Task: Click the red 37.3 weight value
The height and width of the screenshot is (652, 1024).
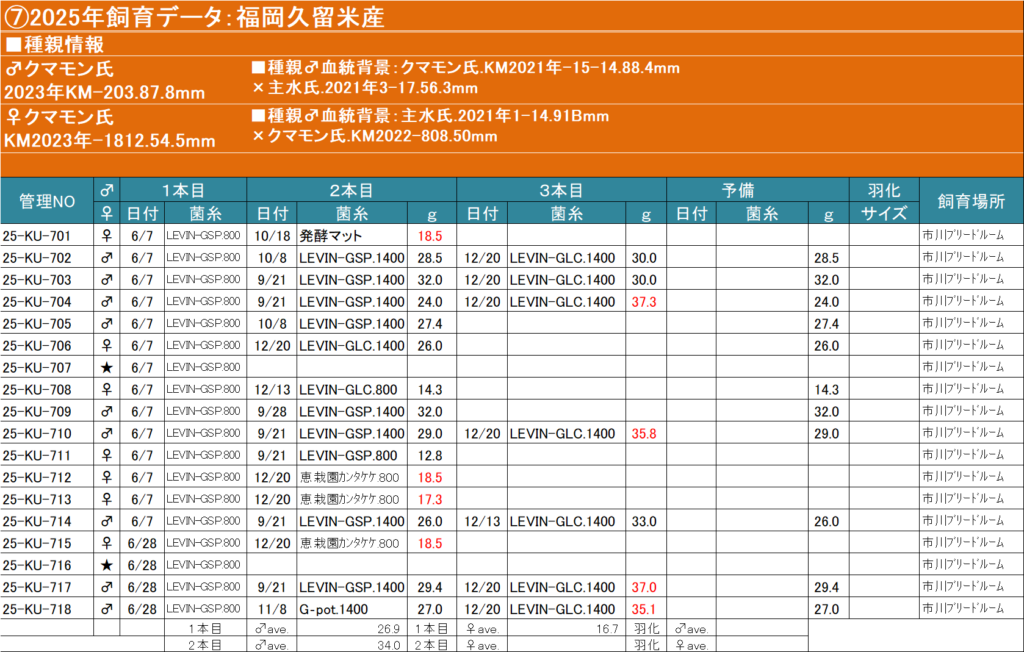Action: click(x=645, y=302)
